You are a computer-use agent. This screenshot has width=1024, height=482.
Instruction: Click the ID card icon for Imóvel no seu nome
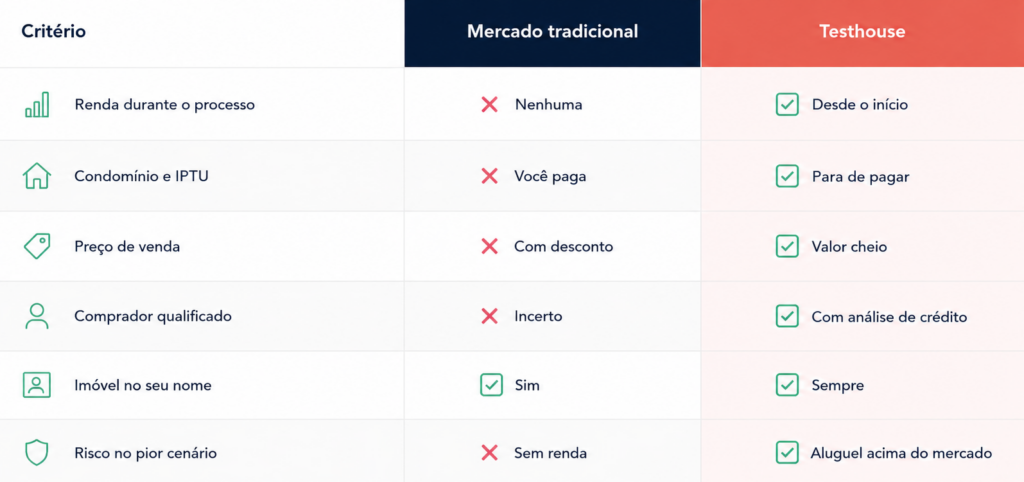tap(37, 385)
